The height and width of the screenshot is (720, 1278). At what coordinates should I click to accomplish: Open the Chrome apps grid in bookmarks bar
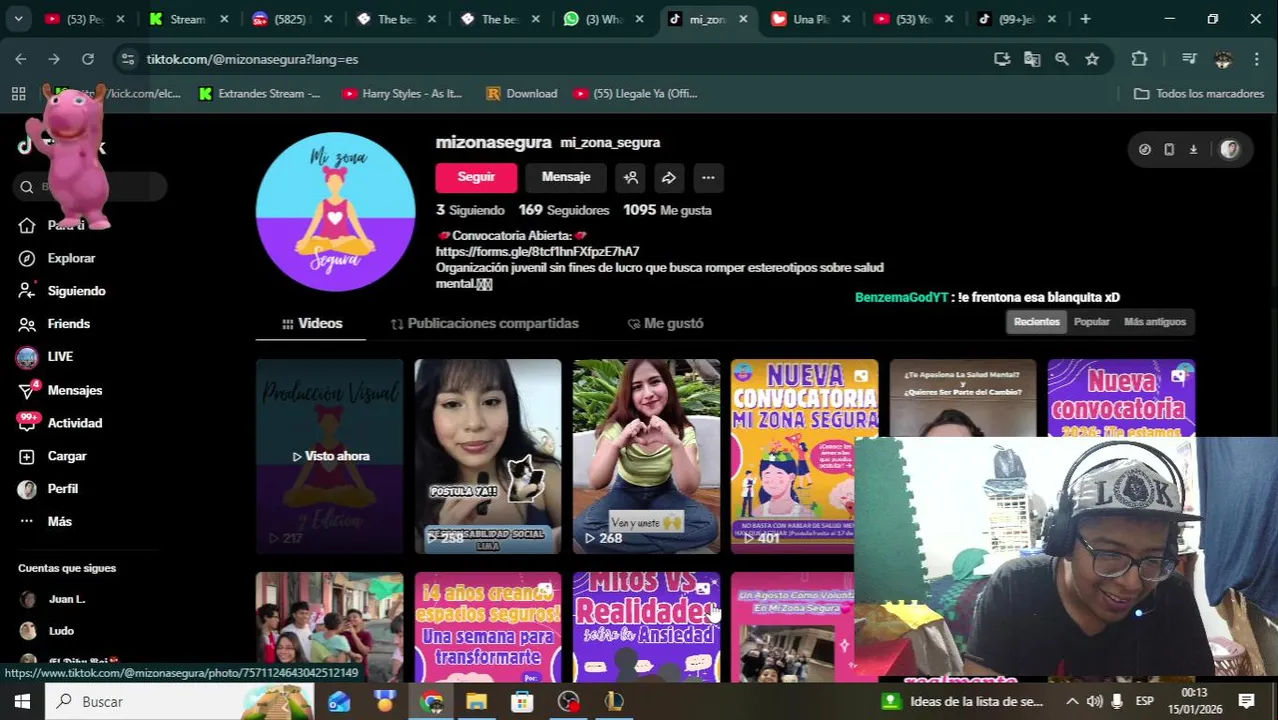18,93
